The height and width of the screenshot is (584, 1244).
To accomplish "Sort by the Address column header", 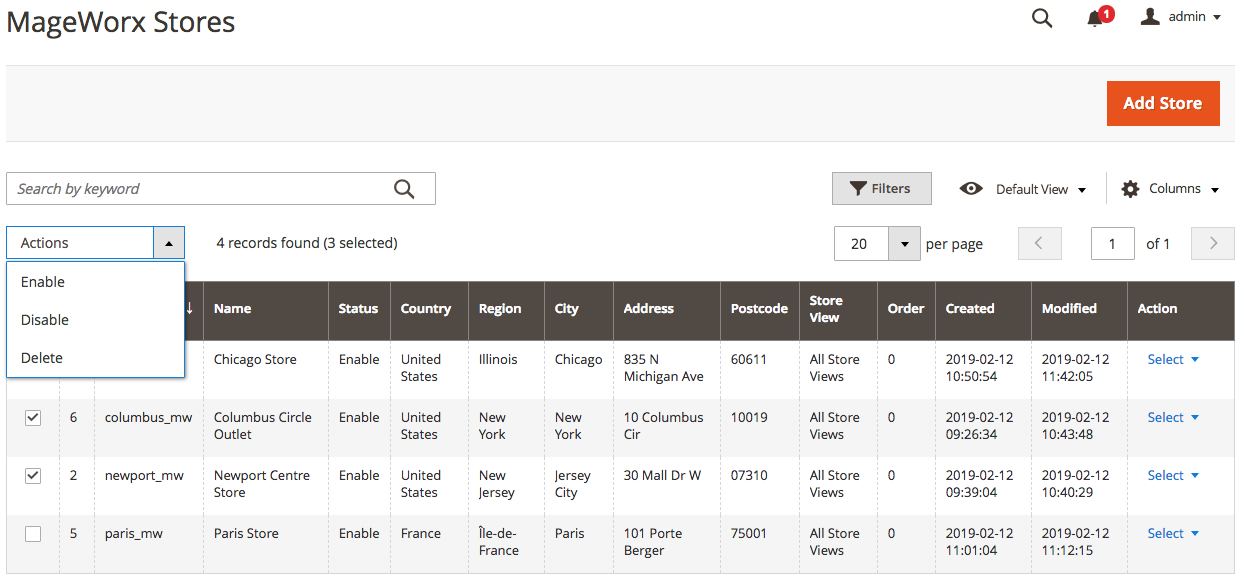I will click(x=667, y=309).
